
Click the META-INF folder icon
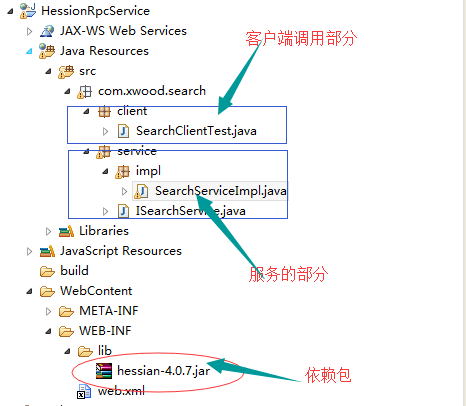(x=66, y=311)
